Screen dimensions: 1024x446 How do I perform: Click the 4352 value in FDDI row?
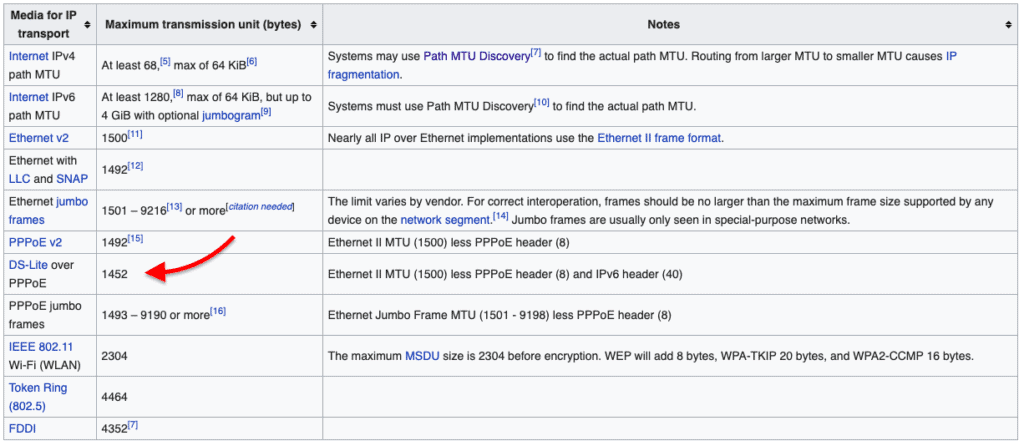tap(114, 429)
